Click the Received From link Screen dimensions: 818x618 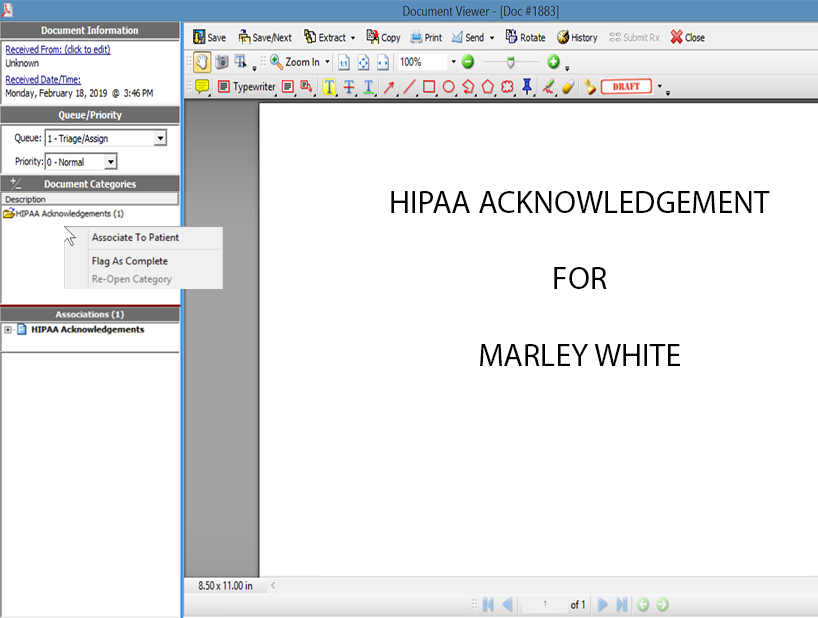point(57,50)
